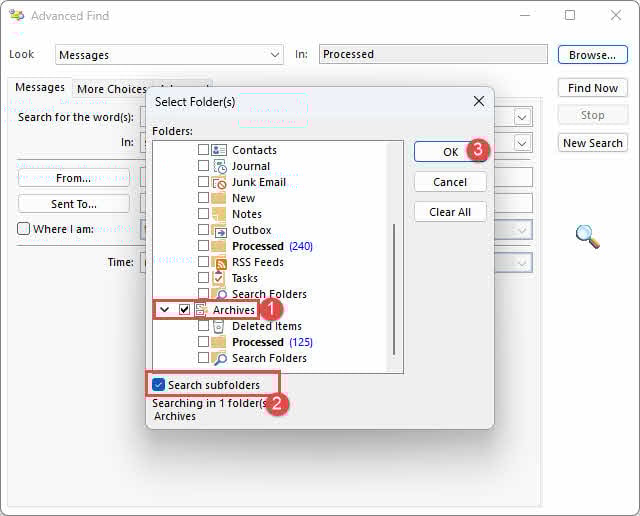Click the Contacts folder icon
Screen dimensions: 640x516
coord(219,150)
